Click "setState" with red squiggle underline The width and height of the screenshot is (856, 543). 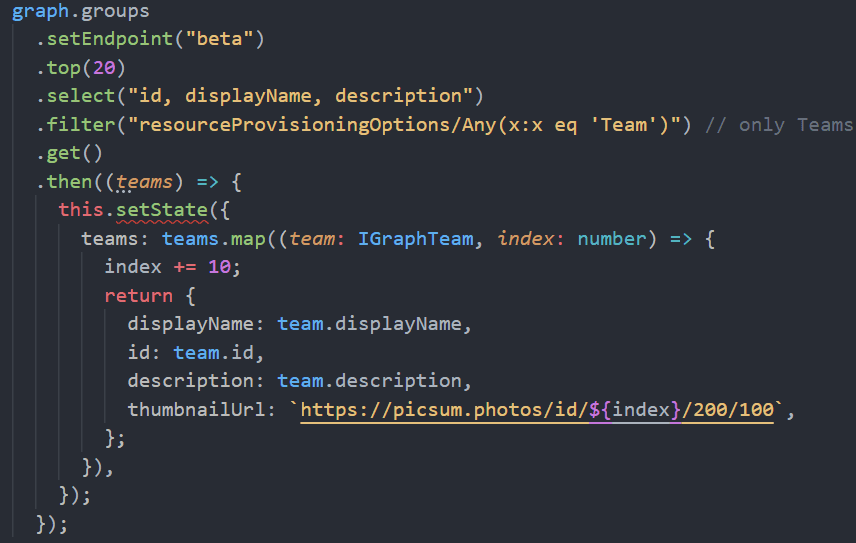pyautogui.click(x=162, y=211)
